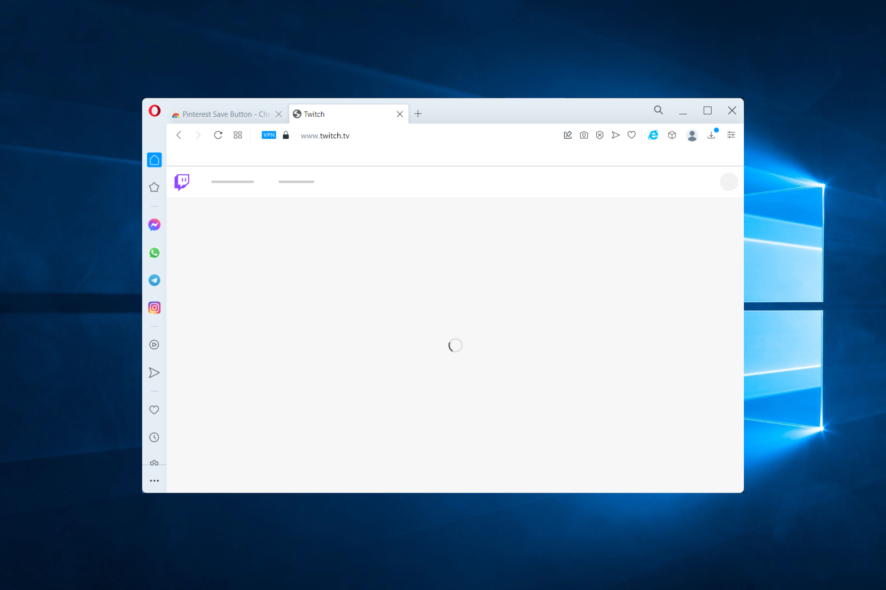Viewport: 886px width, 590px height.
Task: Open sidebar heart bookmarks icon
Action: point(154,410)
